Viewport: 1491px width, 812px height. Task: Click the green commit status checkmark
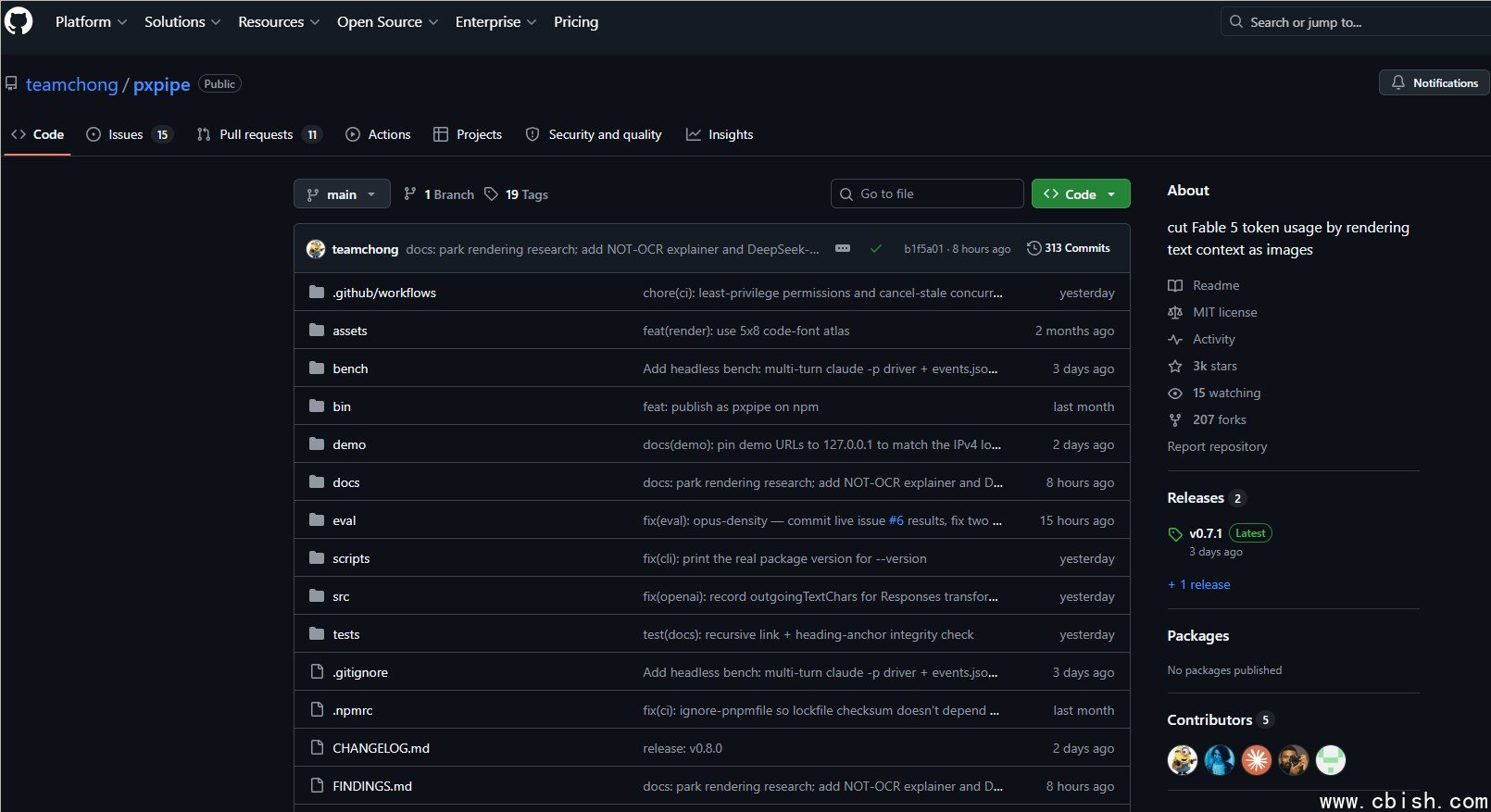click(x=875, y=248)
